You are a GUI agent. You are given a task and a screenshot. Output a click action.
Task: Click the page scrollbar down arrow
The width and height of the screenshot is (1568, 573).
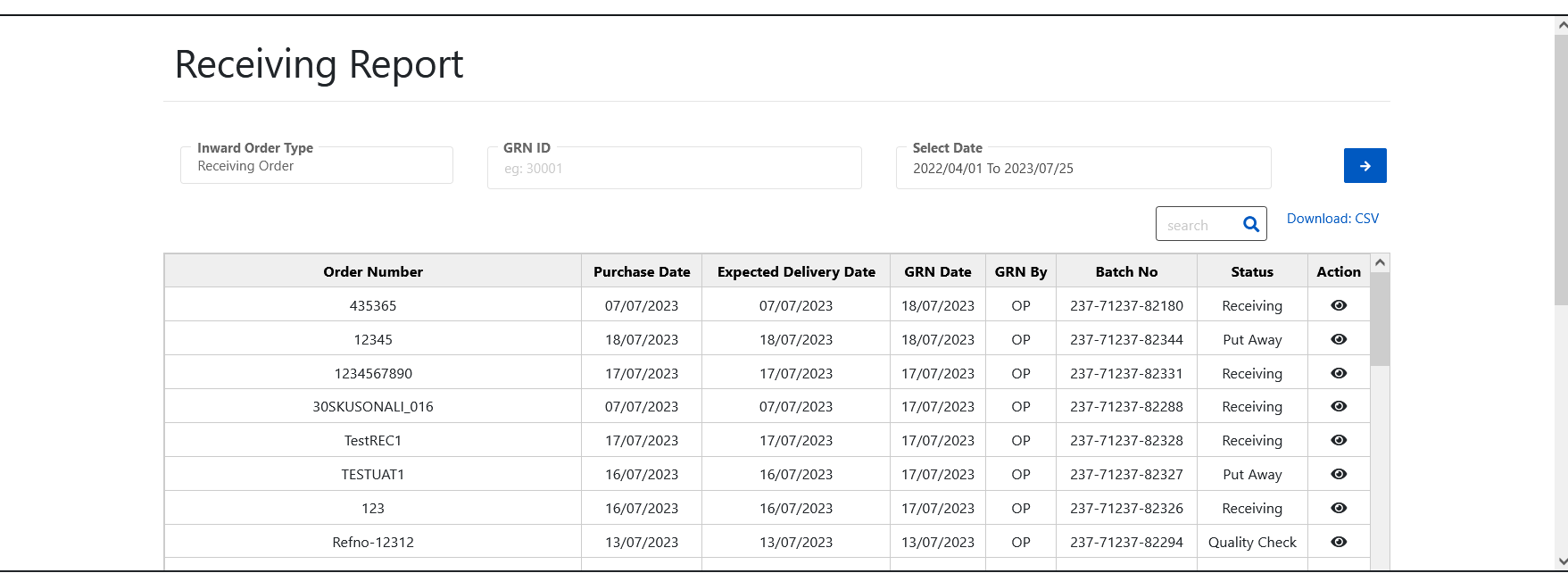[x=1560, y=562]
